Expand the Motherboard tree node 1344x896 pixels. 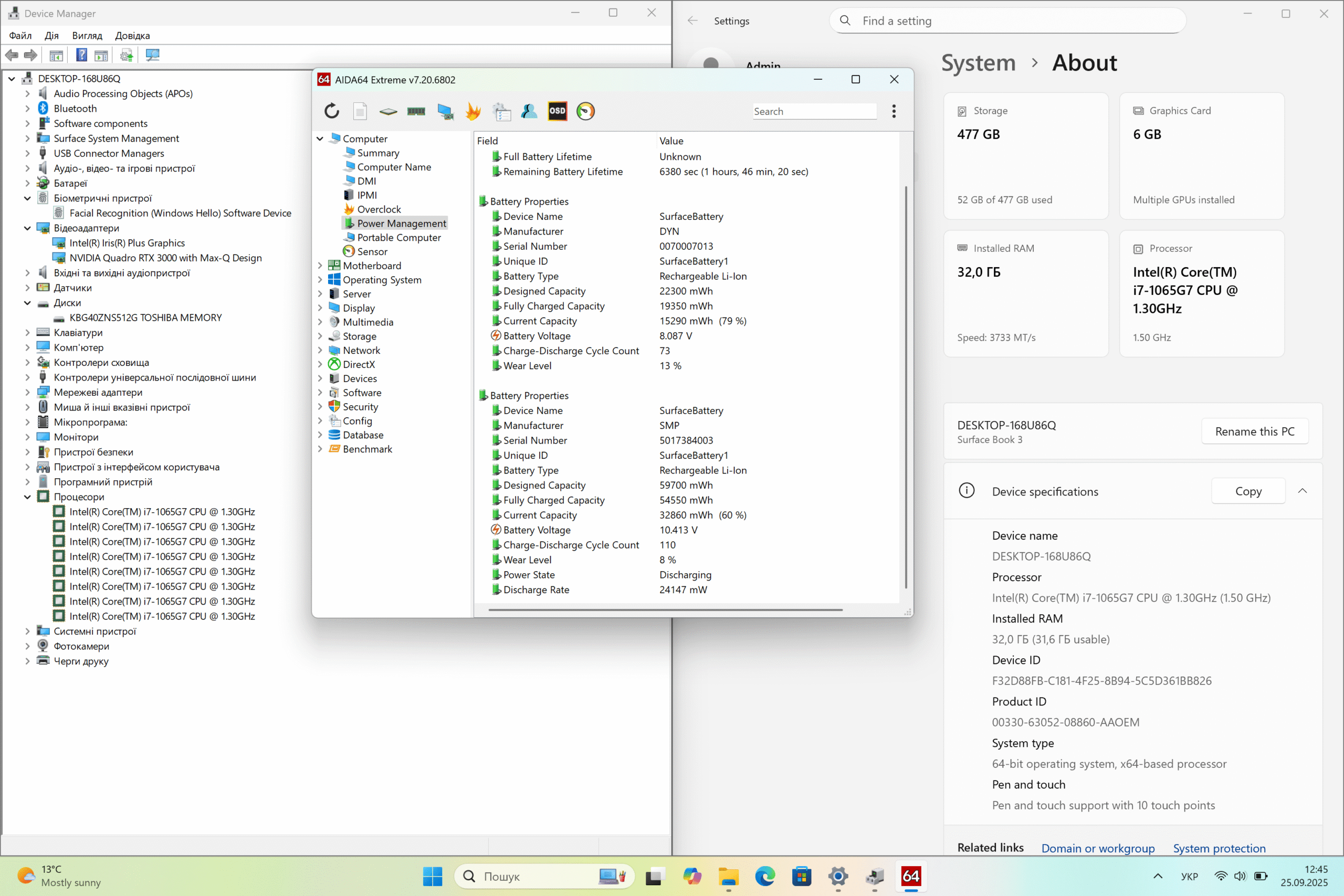tap(320, 266)
